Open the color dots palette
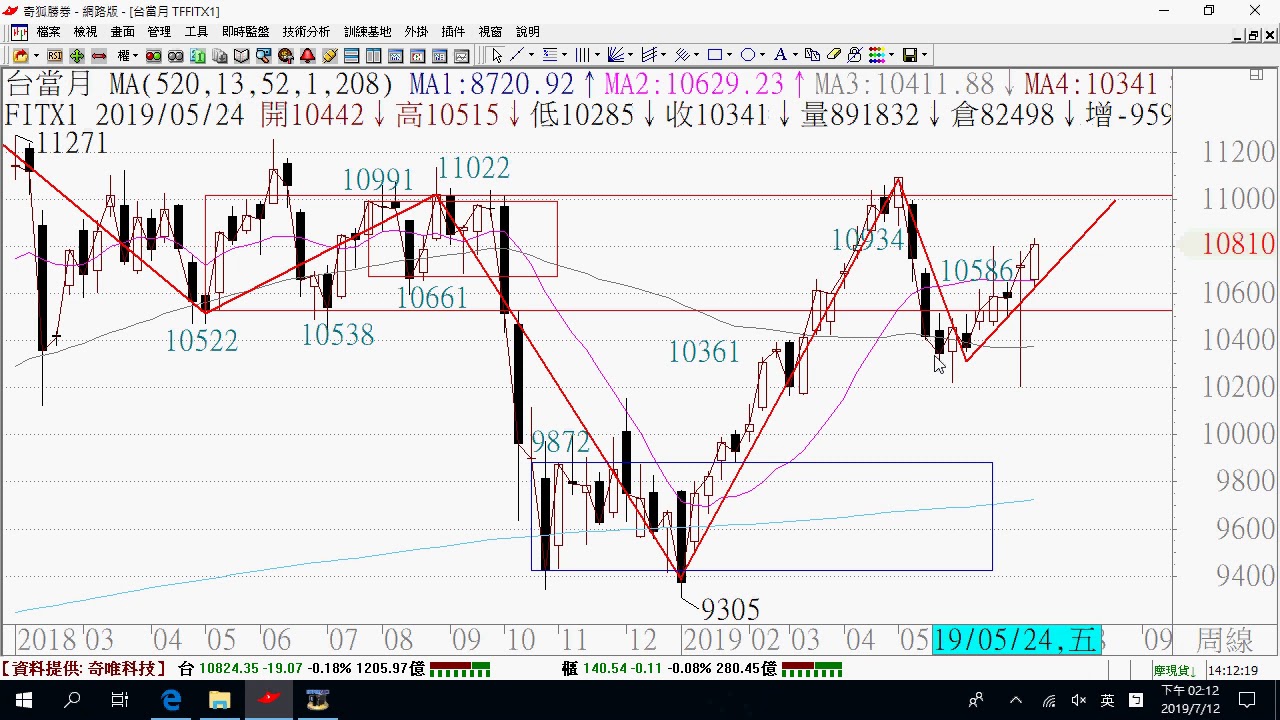The height and width of the screenshot is (720, 1280). click(877, 55)
